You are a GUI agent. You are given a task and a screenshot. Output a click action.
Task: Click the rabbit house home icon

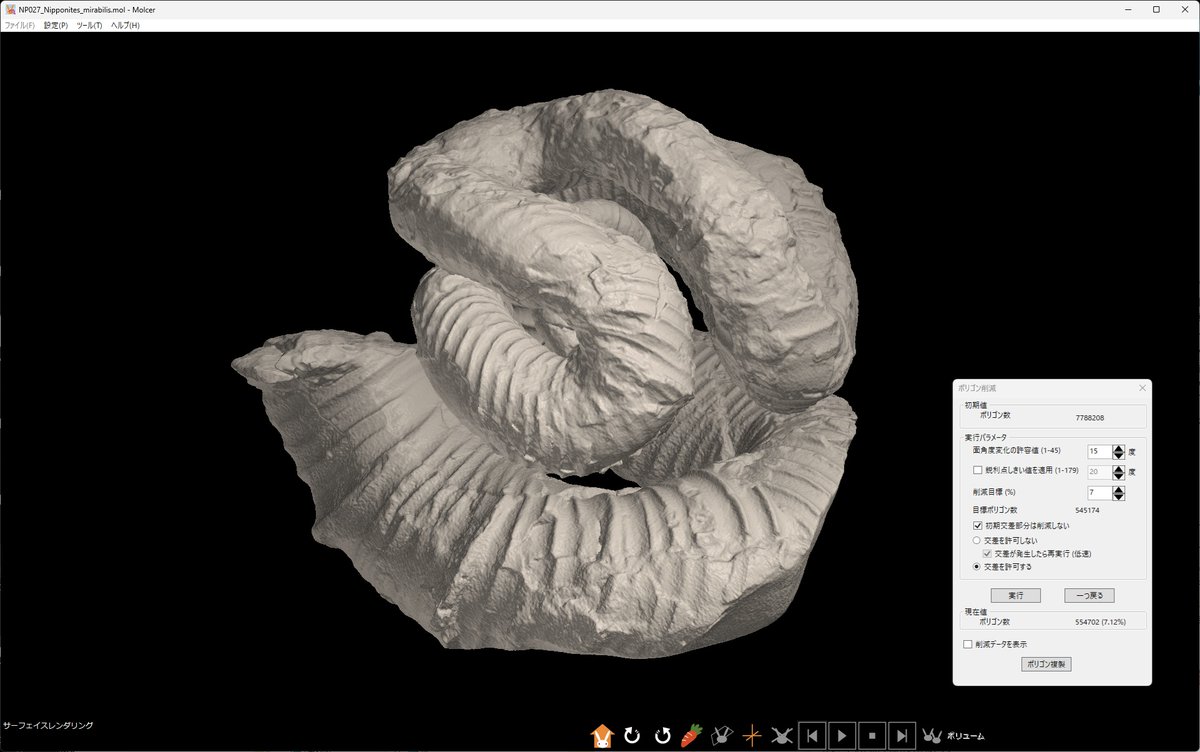point(602,736)
